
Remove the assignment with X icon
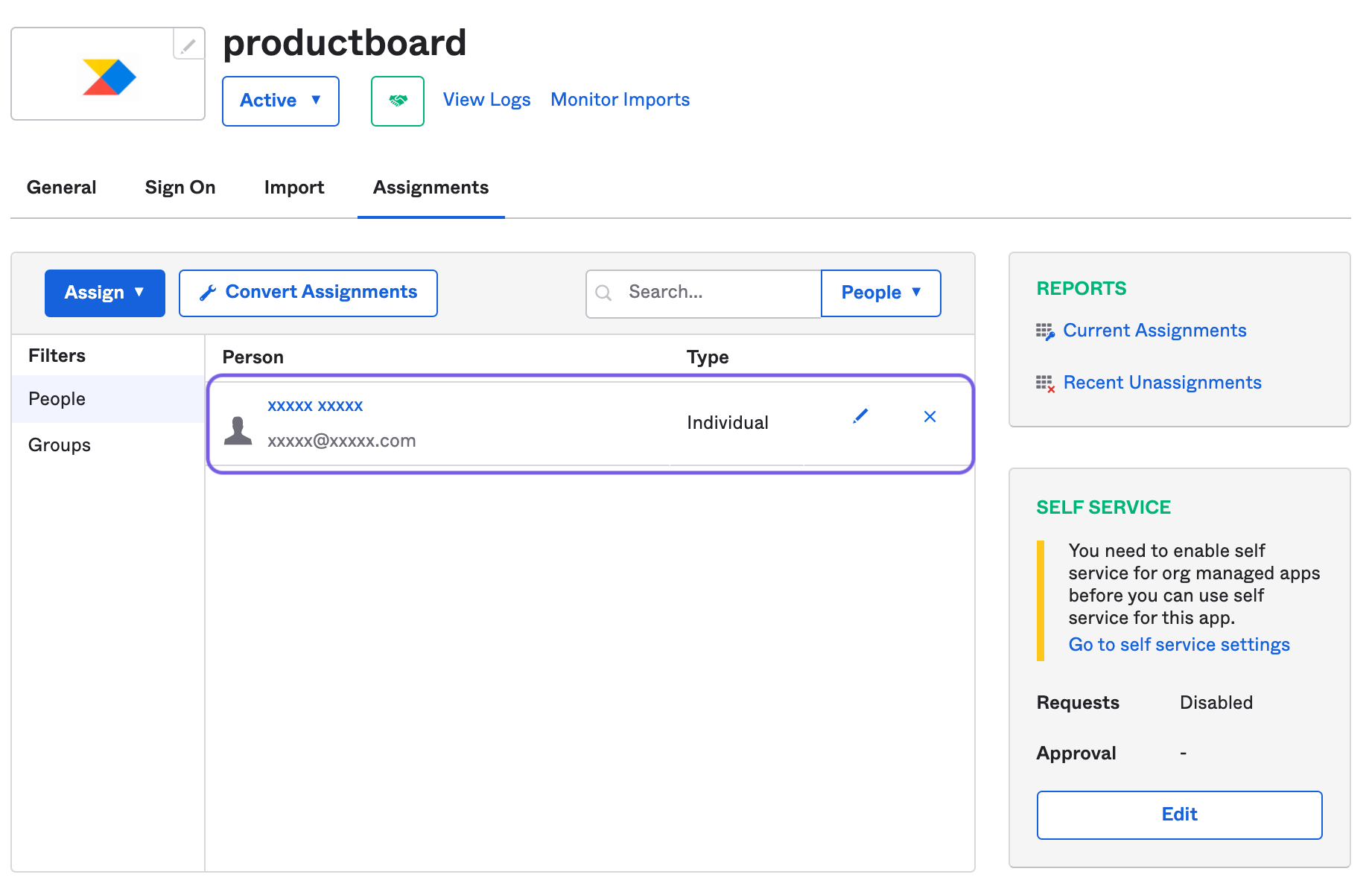pyautogui.click(x=930, y=417)
